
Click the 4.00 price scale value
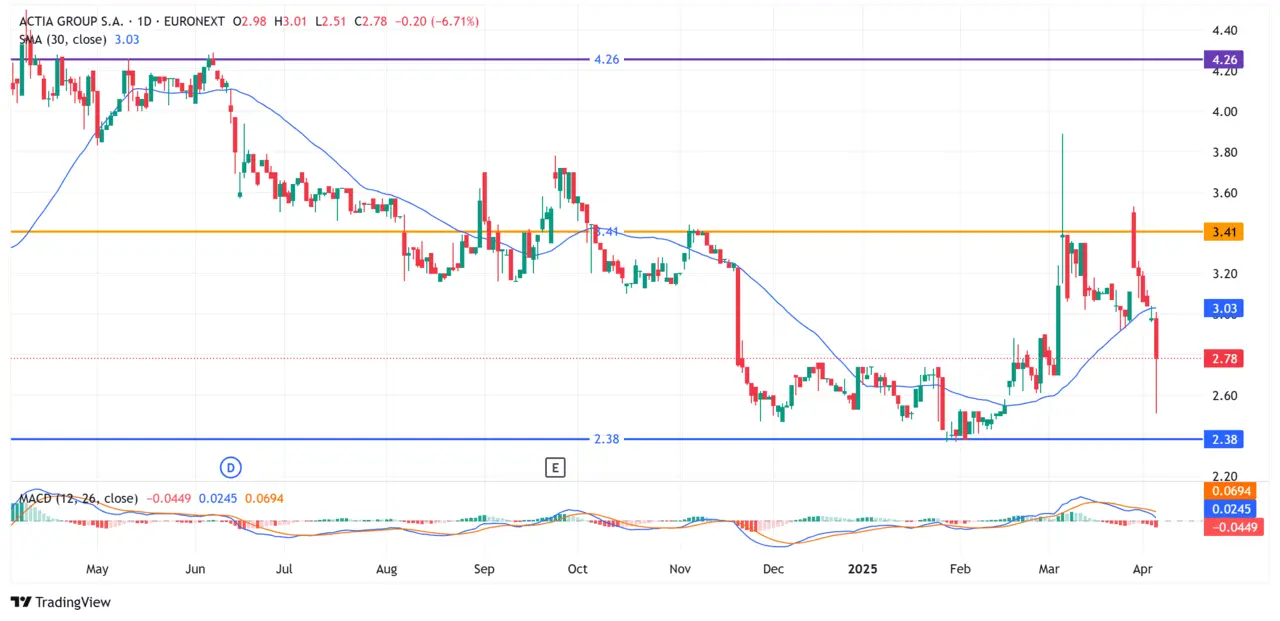pyautogui.click(x=1225, y=112)
